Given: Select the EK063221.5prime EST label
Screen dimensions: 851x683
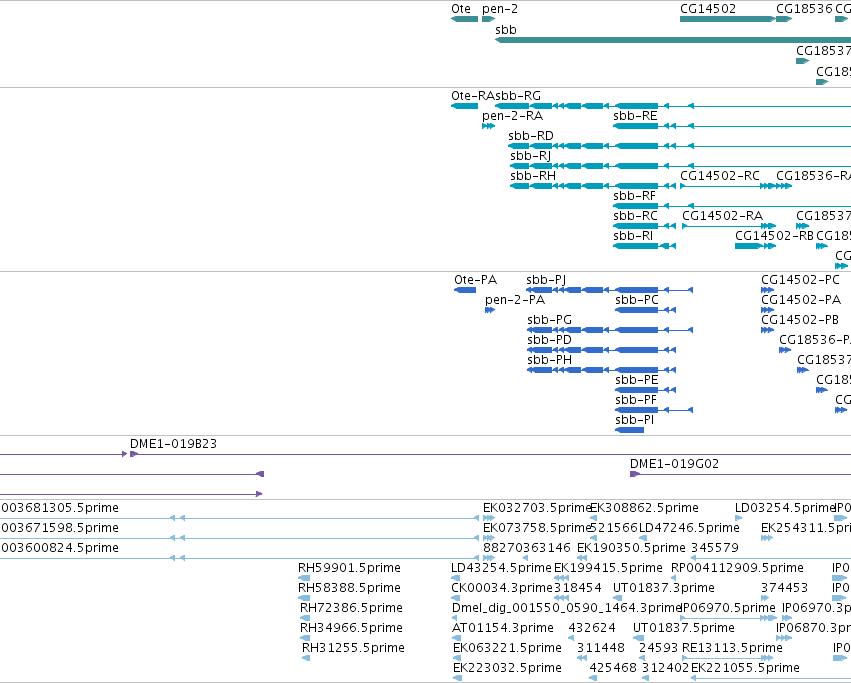Looking at the screenshot, I should pyautogui.click(x=507, y=648).
